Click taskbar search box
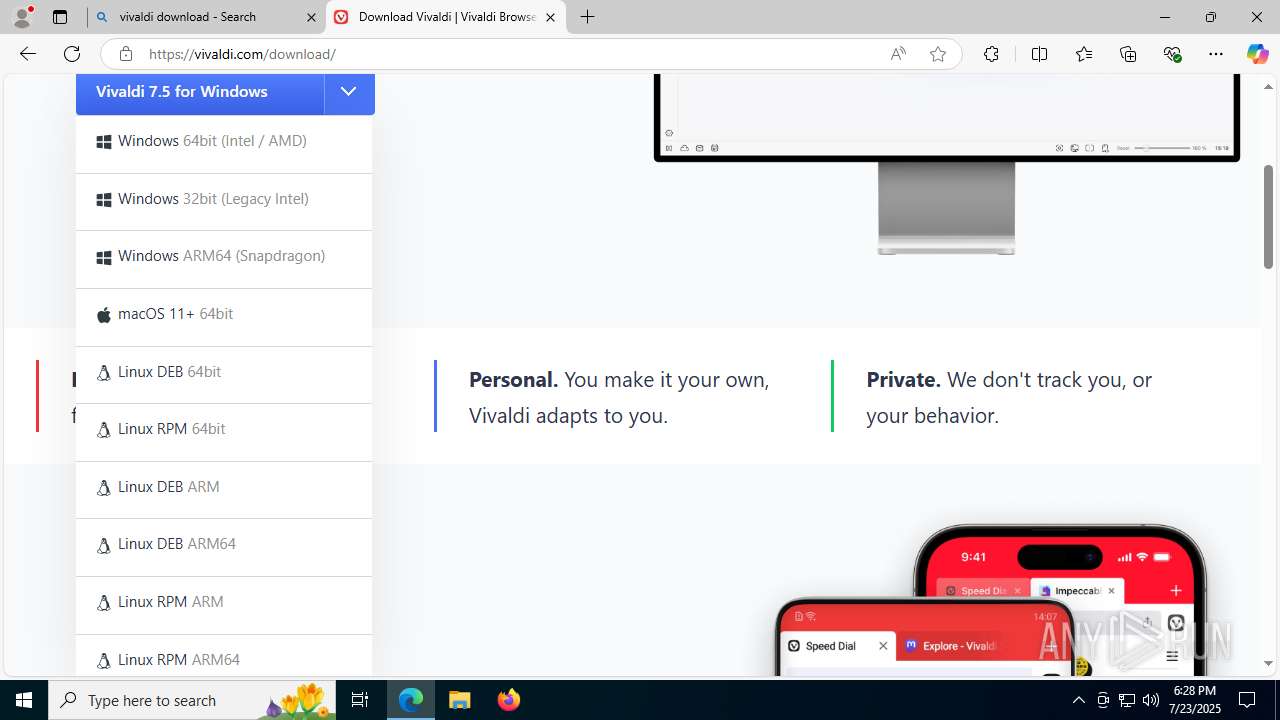Image resolution: width=1280 pixels, height=720 pixels. coord(192,700)
